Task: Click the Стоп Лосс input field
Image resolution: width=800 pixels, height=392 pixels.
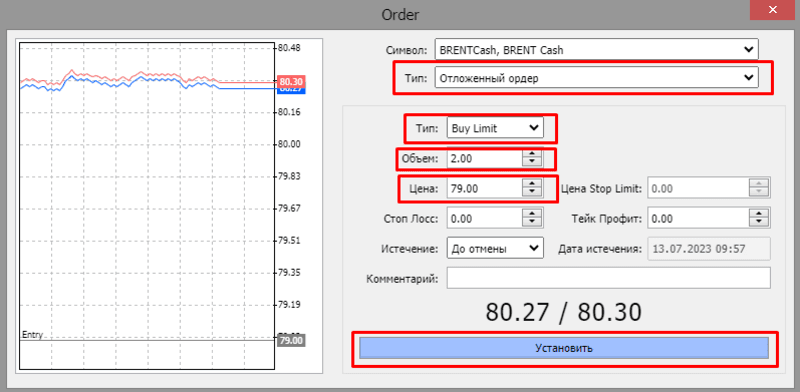Action: coord(484,218)
